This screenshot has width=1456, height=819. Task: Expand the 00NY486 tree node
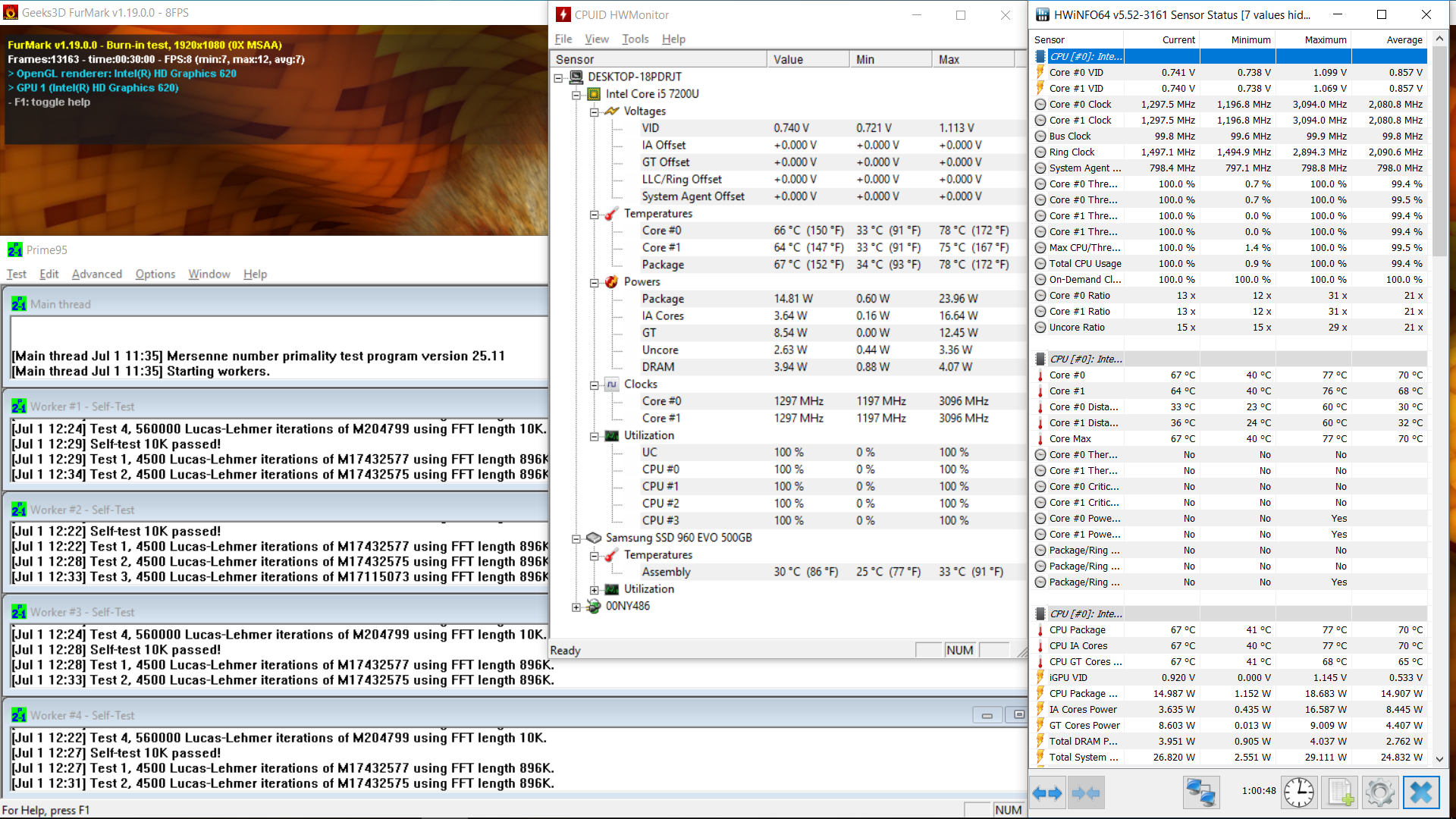click(576, 607)
